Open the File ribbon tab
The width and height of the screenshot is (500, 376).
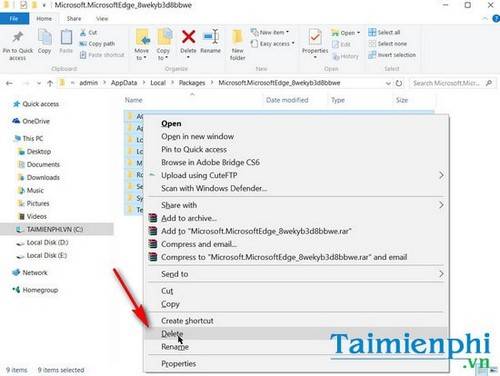pyautogui.click(x=14, y=19)
